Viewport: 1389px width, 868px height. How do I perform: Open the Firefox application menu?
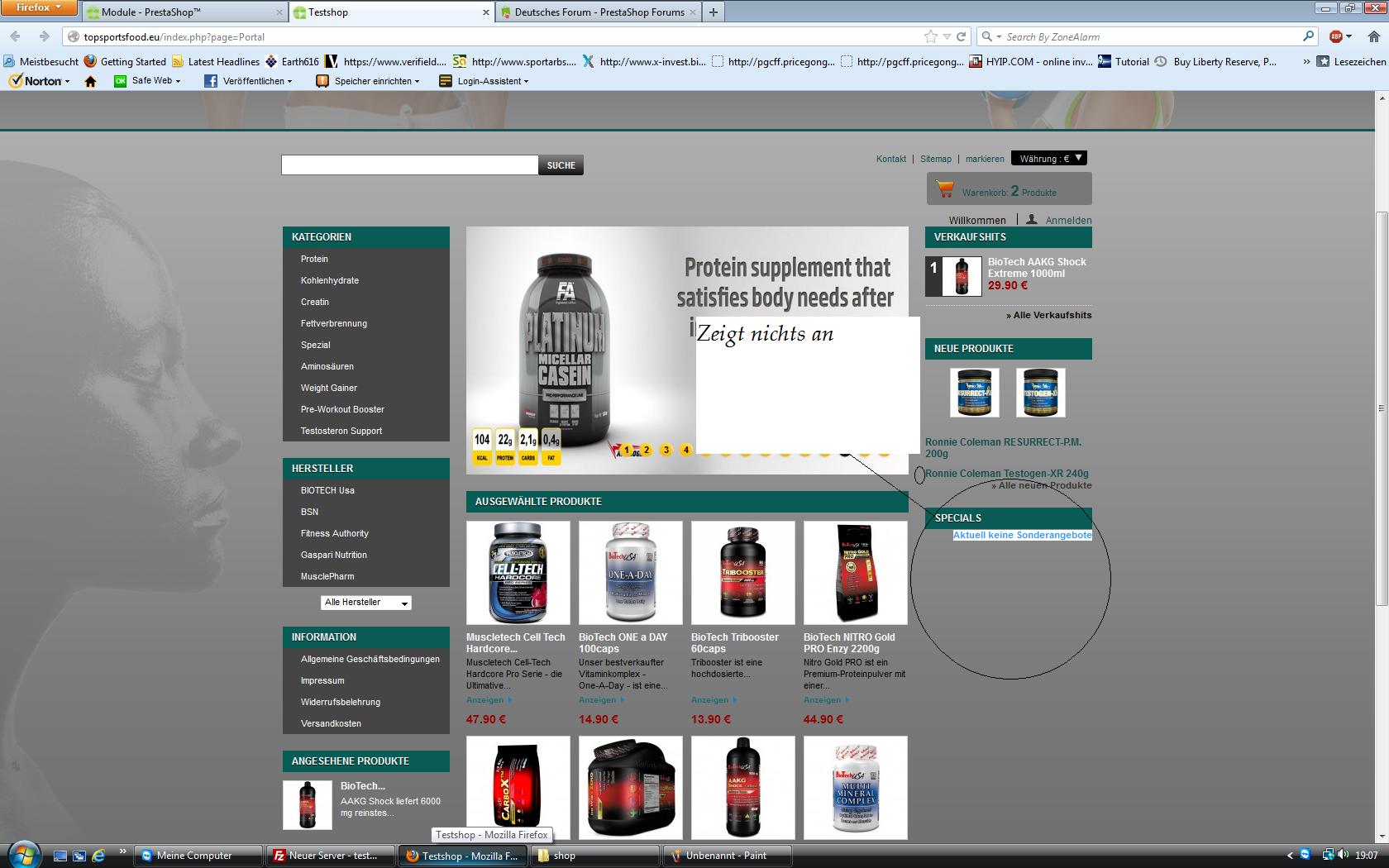click(39, 7)
